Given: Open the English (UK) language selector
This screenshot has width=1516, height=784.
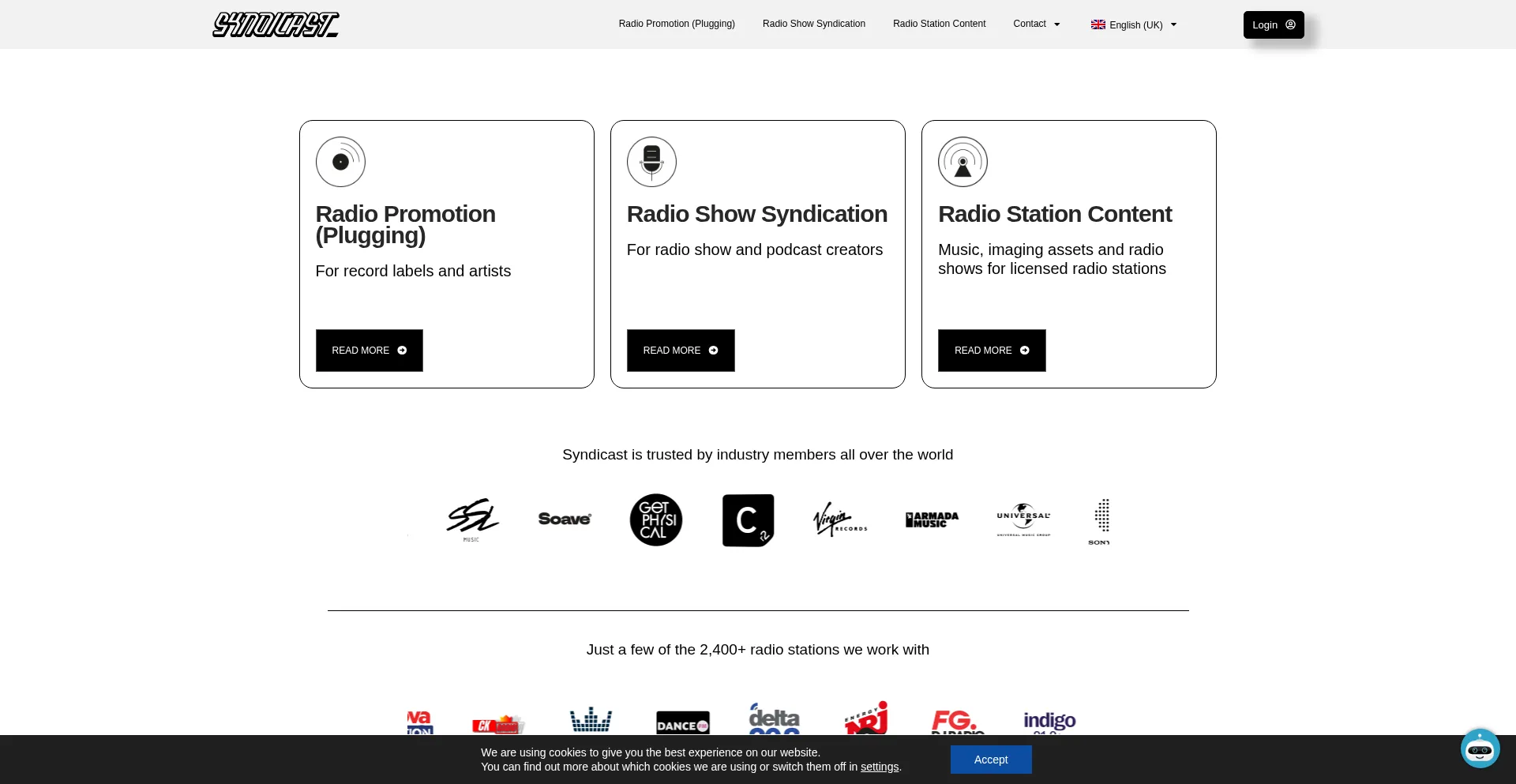Looking at the screenshot, I should tap(1134, 24).
